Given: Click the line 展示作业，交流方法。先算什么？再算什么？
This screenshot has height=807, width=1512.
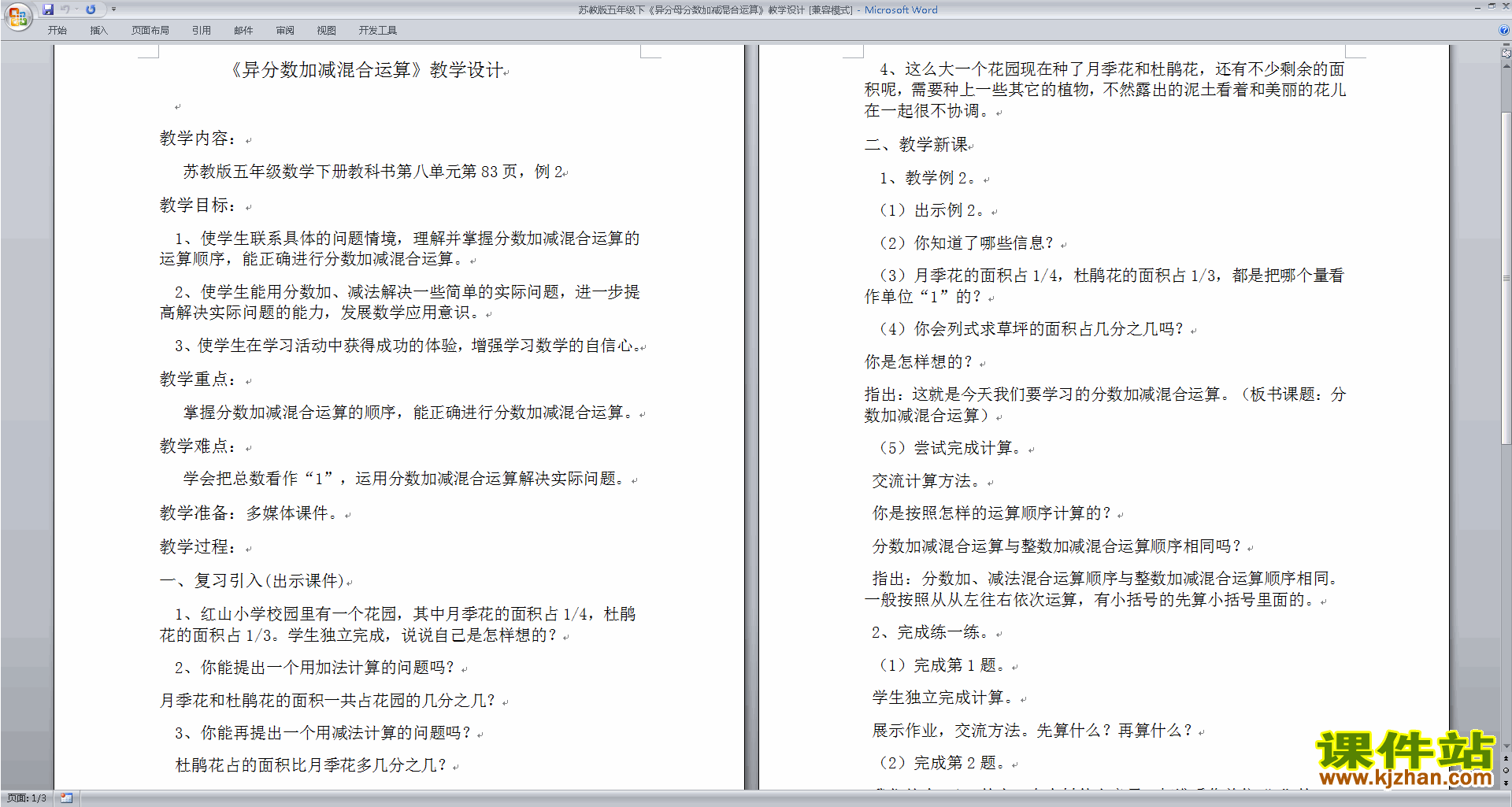Looking at the screenshot, I should 1033,731.
